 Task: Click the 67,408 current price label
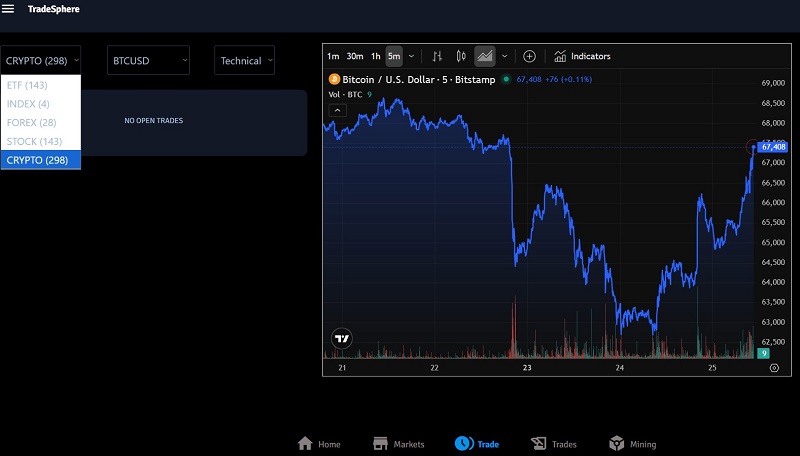(773, 147)
